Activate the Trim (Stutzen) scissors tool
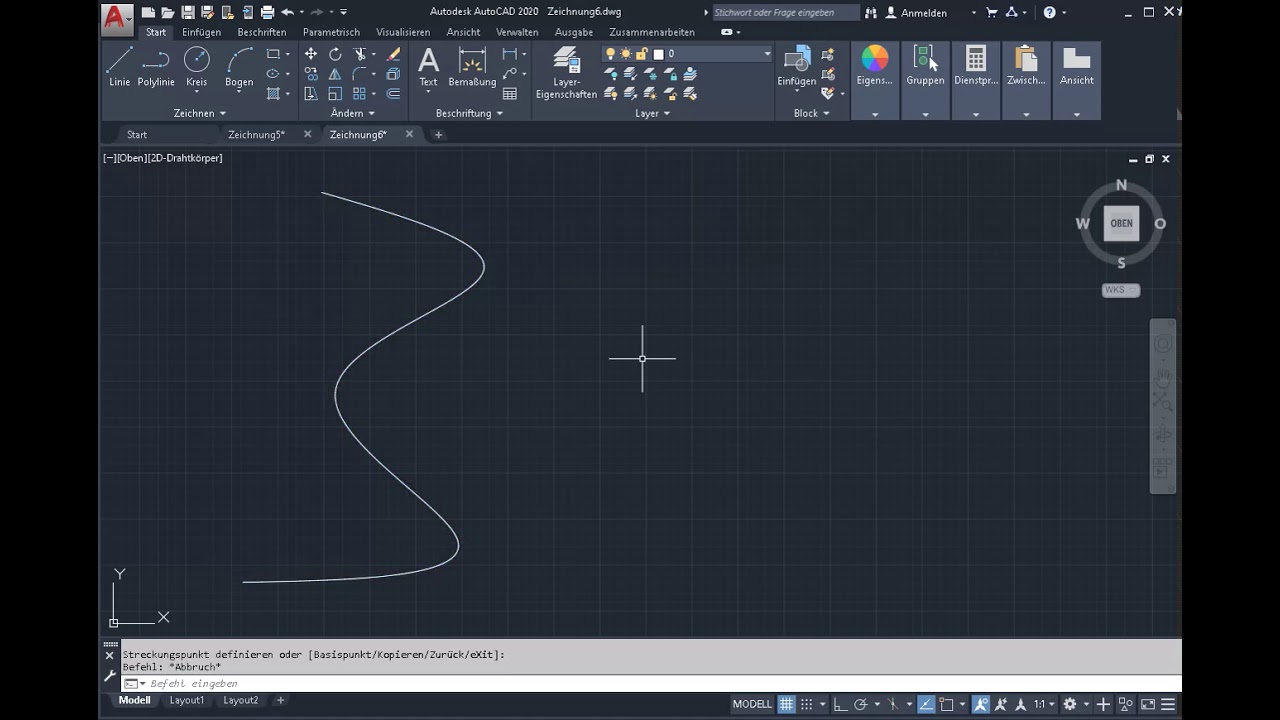 pos(360,54)
